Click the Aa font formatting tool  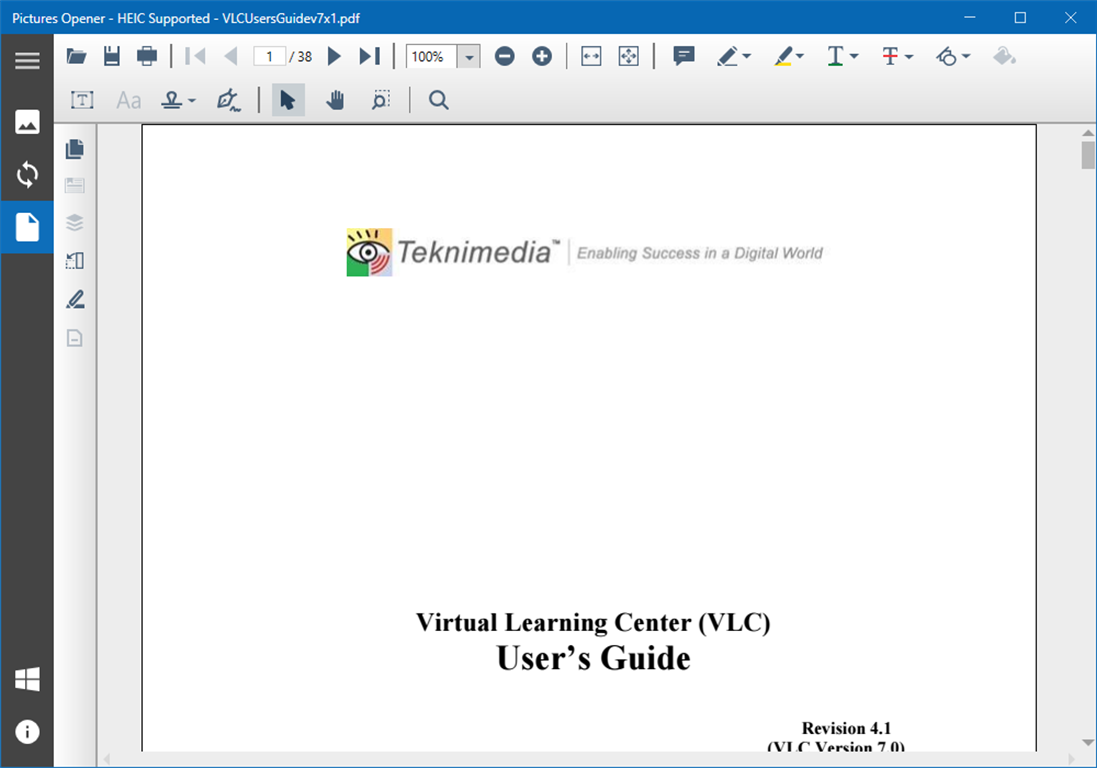click(129, 101)
